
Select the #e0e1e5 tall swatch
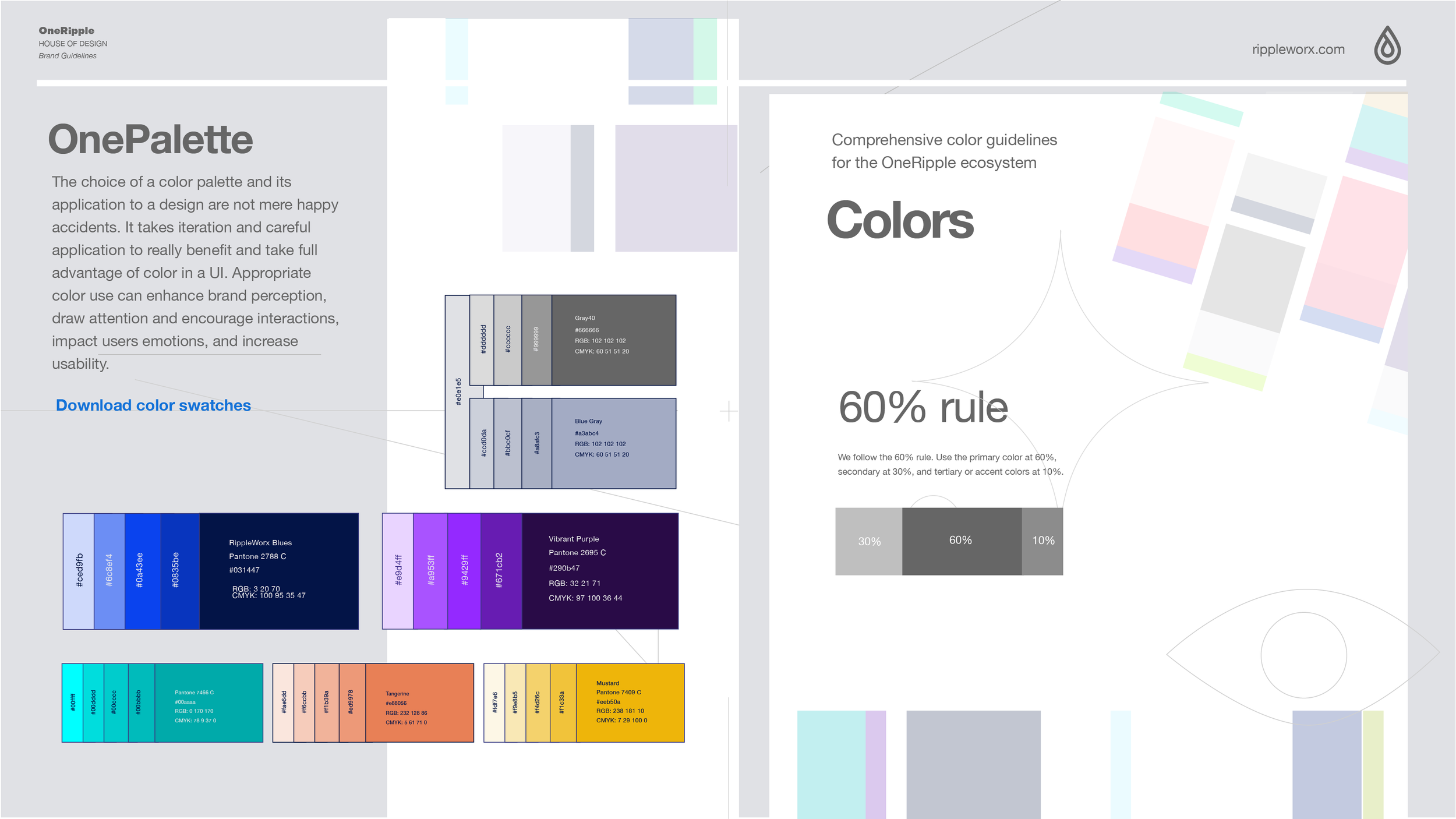(457, 391)
